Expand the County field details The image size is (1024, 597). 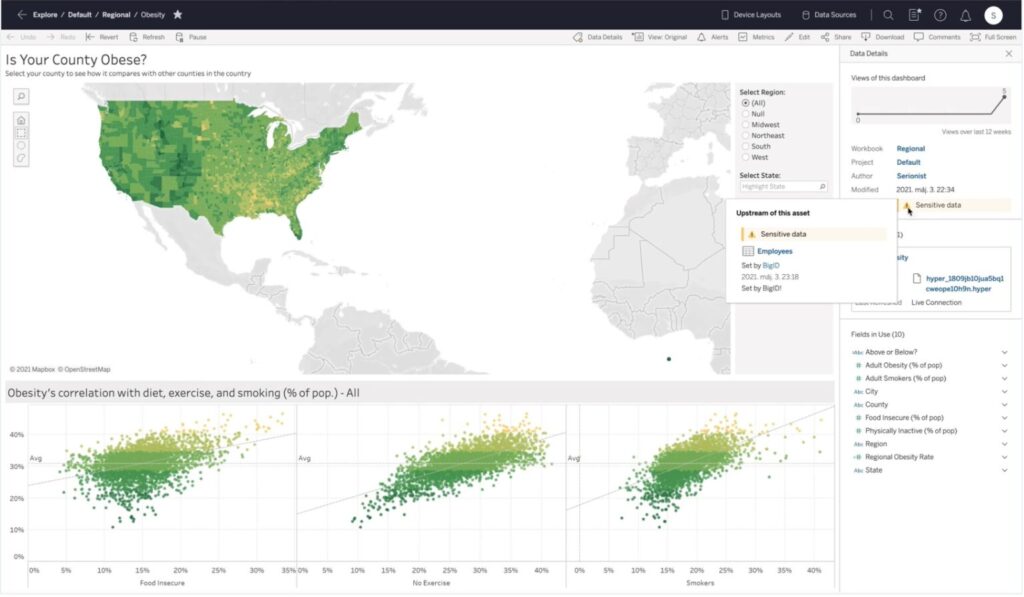pyautogui.click(x=1004, y=404)
